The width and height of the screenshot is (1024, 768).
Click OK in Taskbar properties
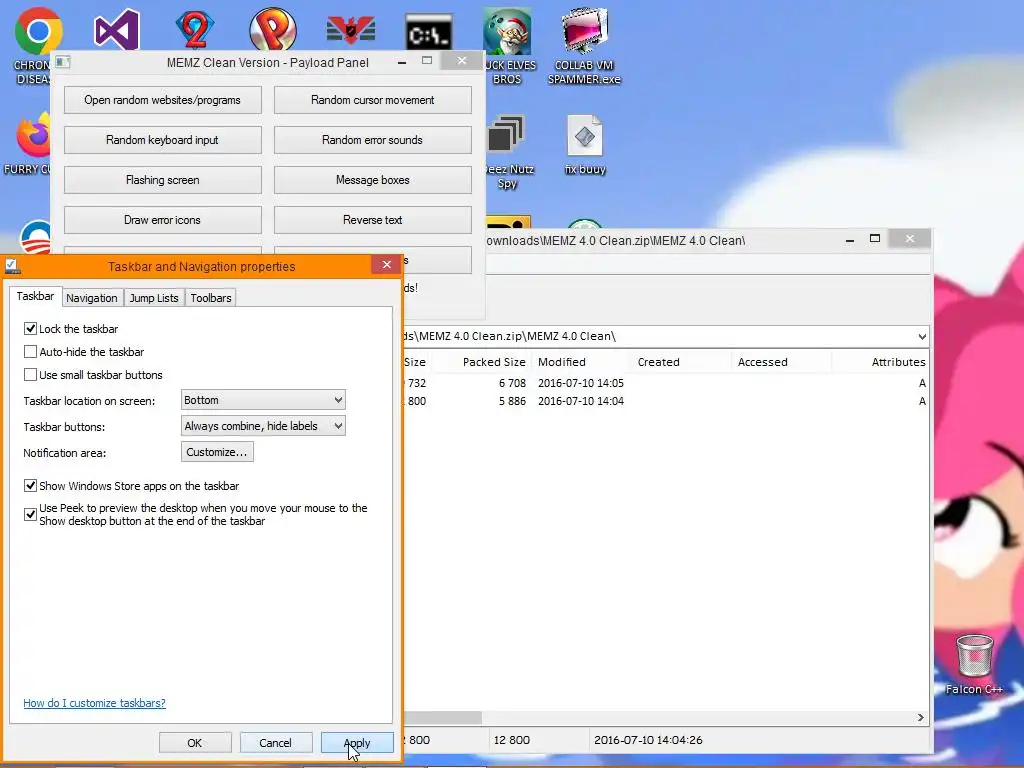pos(195,743)
